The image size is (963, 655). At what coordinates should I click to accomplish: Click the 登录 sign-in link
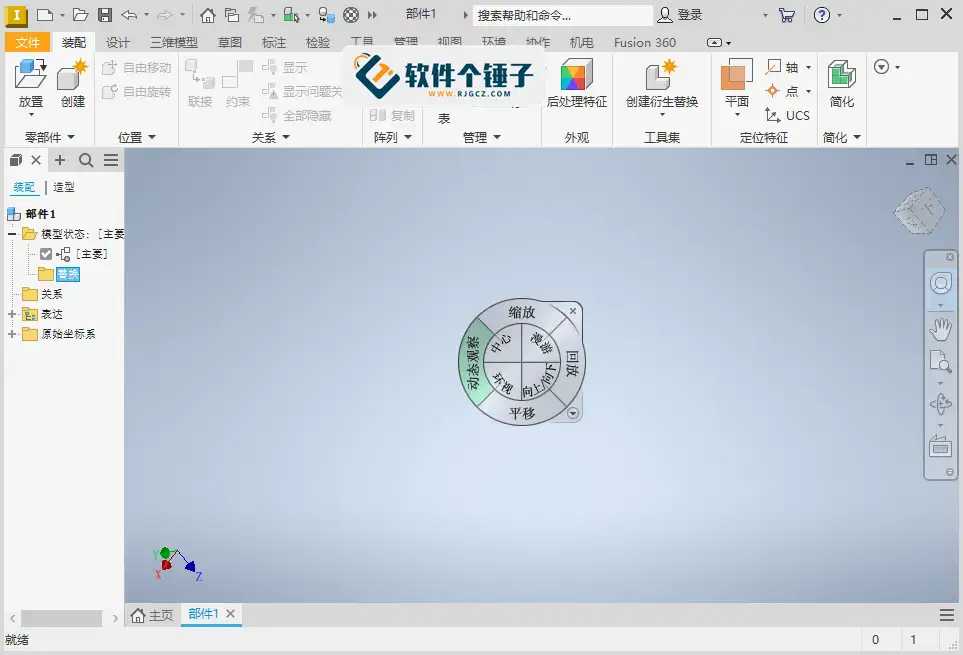pyautogui.click(x=690, y=14)
